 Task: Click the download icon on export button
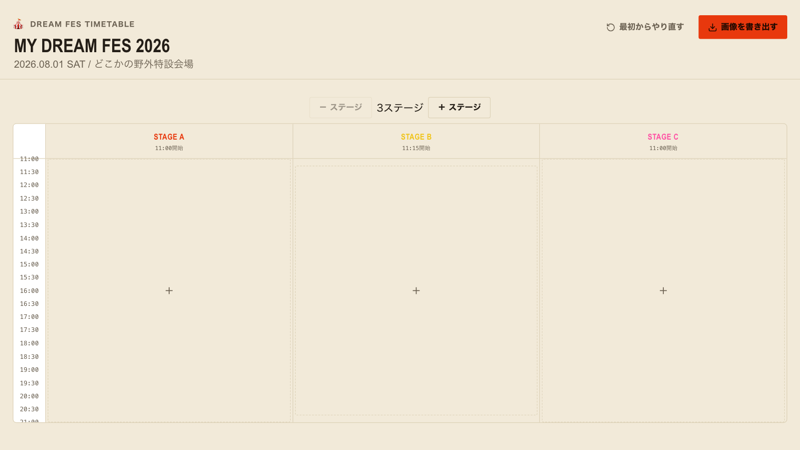pos(712,28)
